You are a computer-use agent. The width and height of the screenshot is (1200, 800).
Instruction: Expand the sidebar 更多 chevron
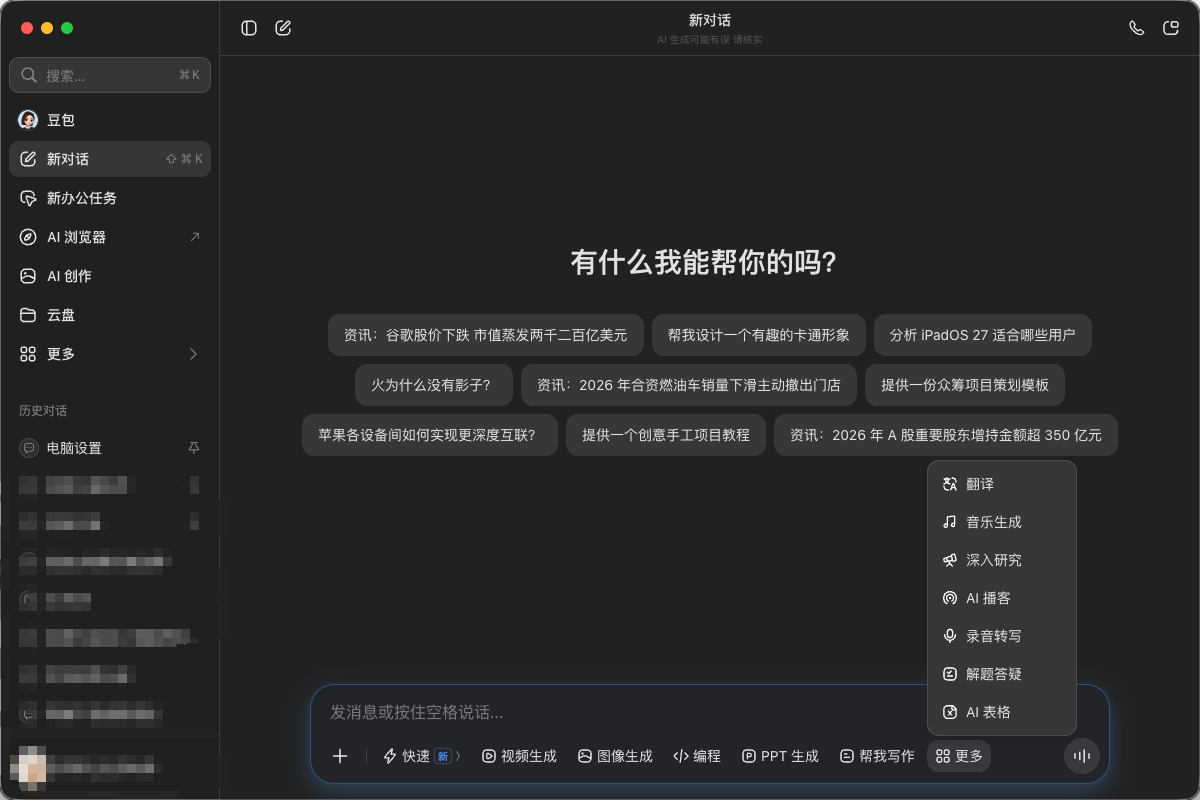(194, 354)
